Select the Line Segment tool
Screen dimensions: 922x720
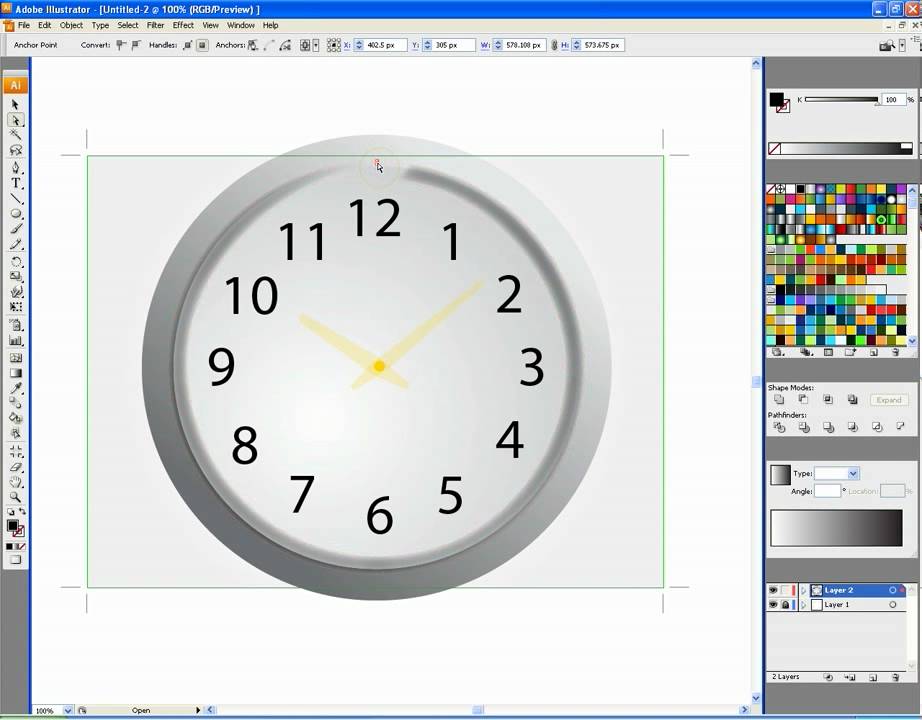click(x=15, y=198)
